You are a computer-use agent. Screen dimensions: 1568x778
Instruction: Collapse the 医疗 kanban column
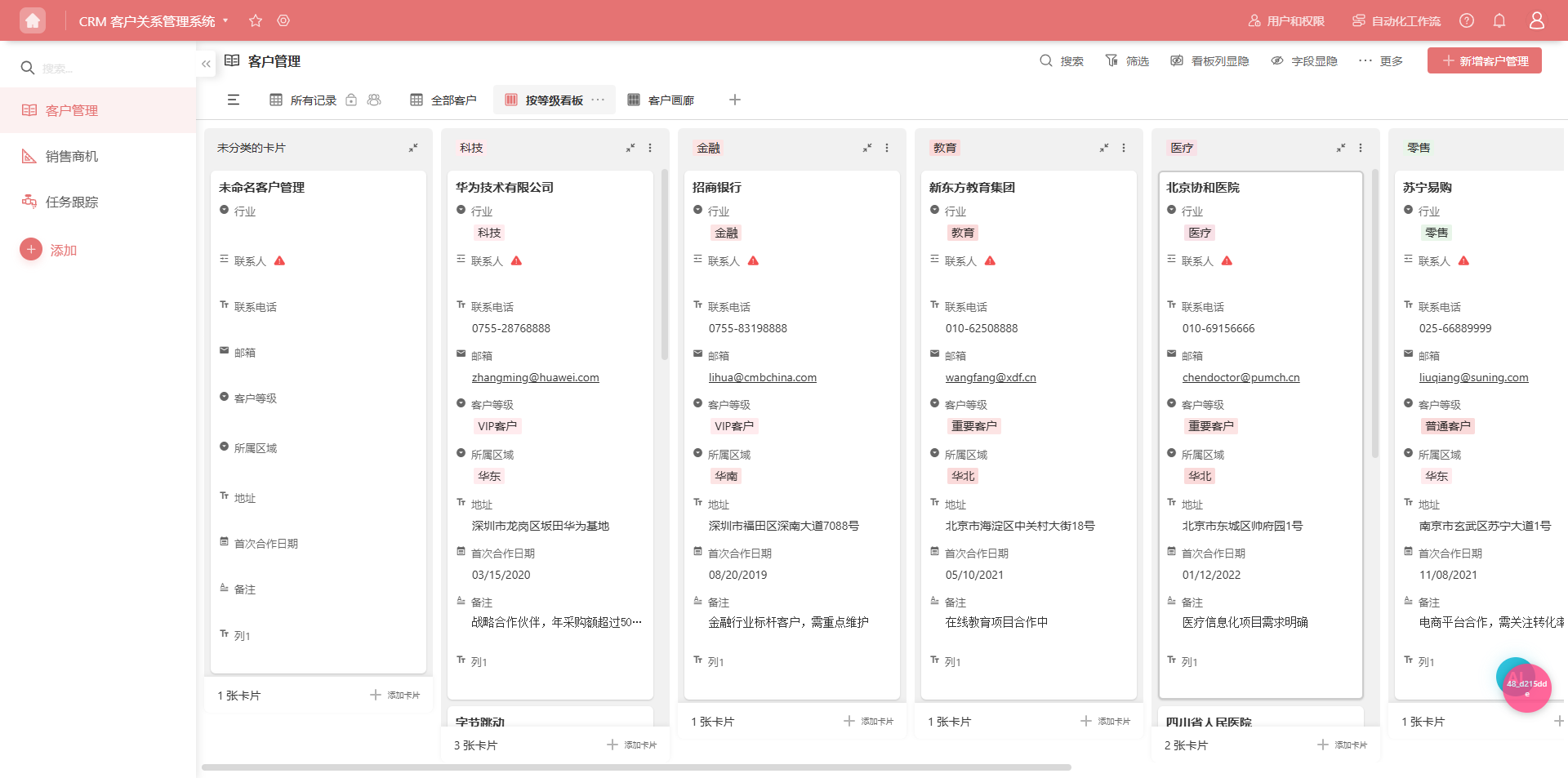pos(1341,148)
